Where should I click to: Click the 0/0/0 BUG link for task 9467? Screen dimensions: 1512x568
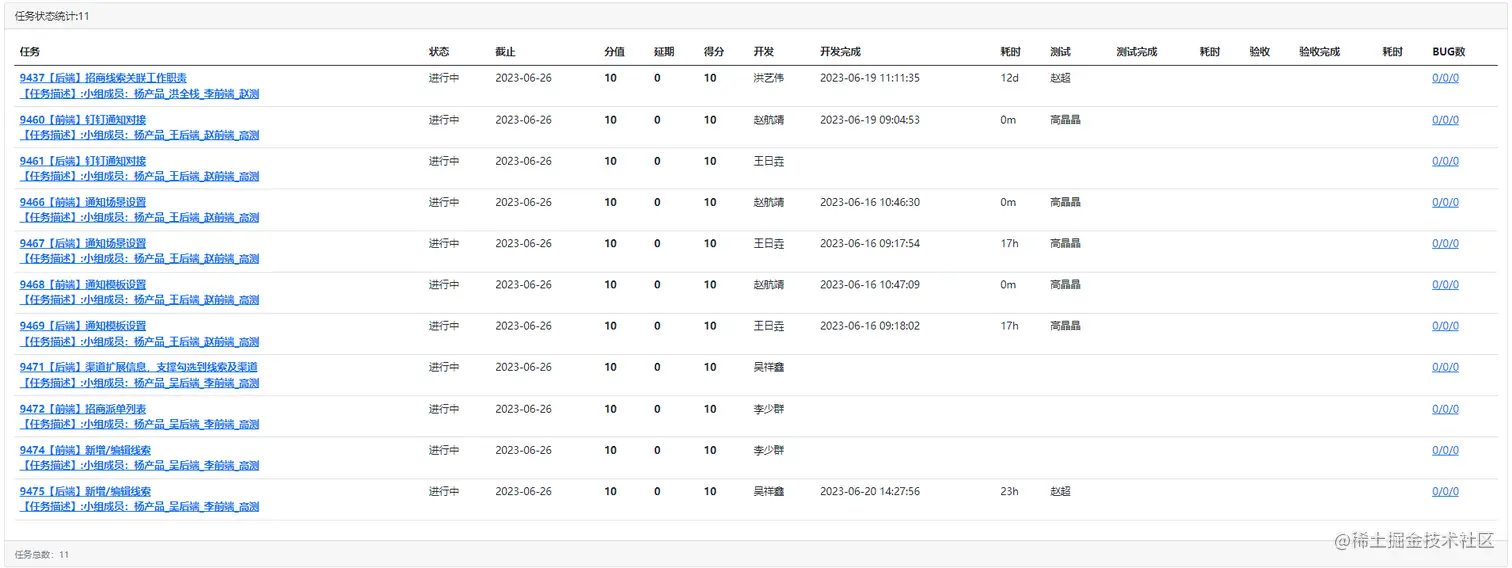1445,244
